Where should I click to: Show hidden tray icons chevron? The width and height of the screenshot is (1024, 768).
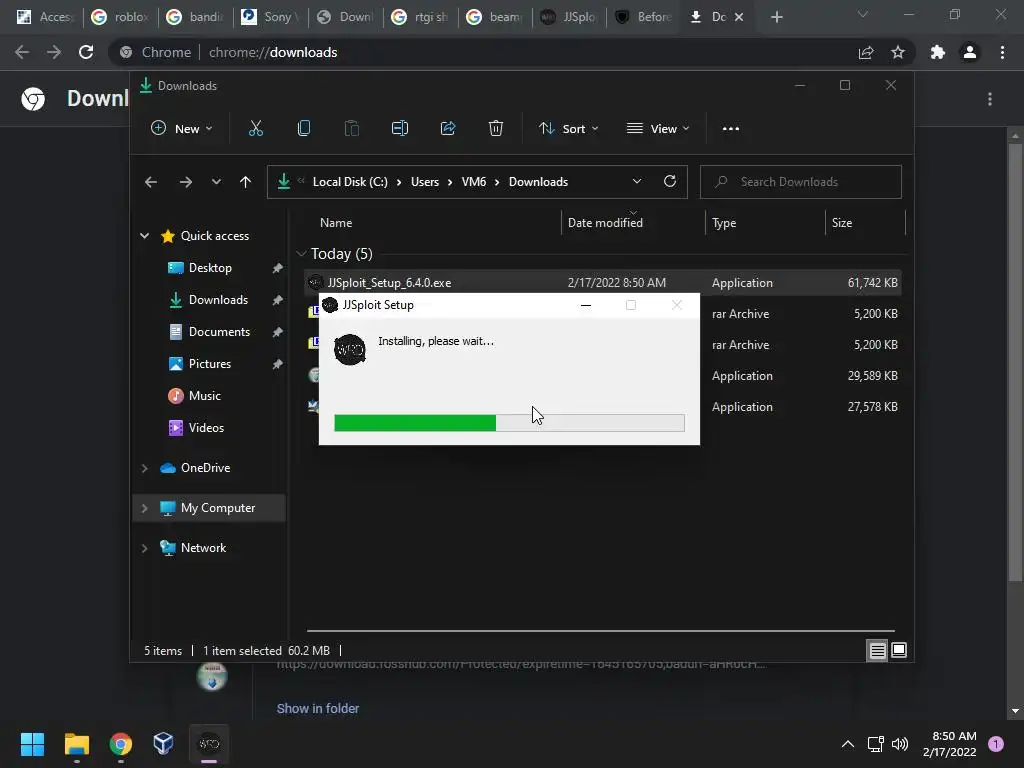point(848,744)
